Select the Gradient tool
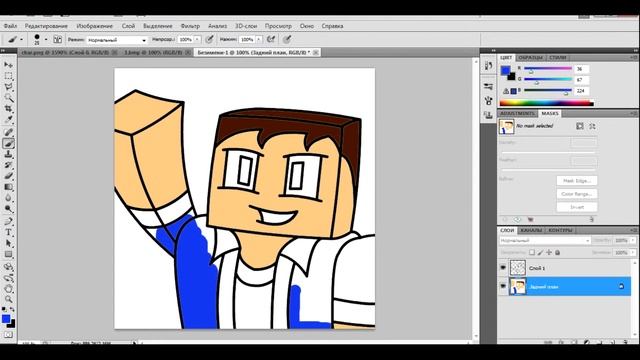640x360 pixels. (8, 187)
